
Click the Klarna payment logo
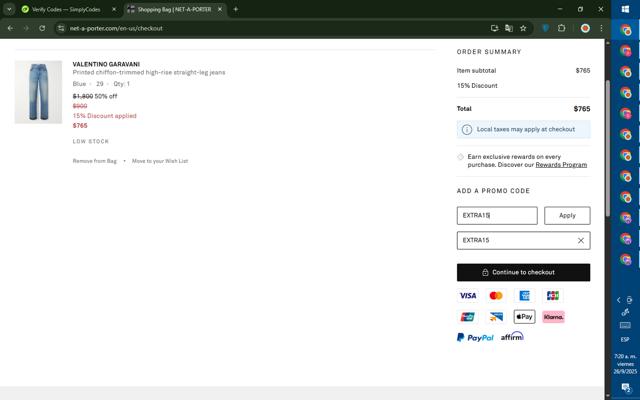coord(553,317)
